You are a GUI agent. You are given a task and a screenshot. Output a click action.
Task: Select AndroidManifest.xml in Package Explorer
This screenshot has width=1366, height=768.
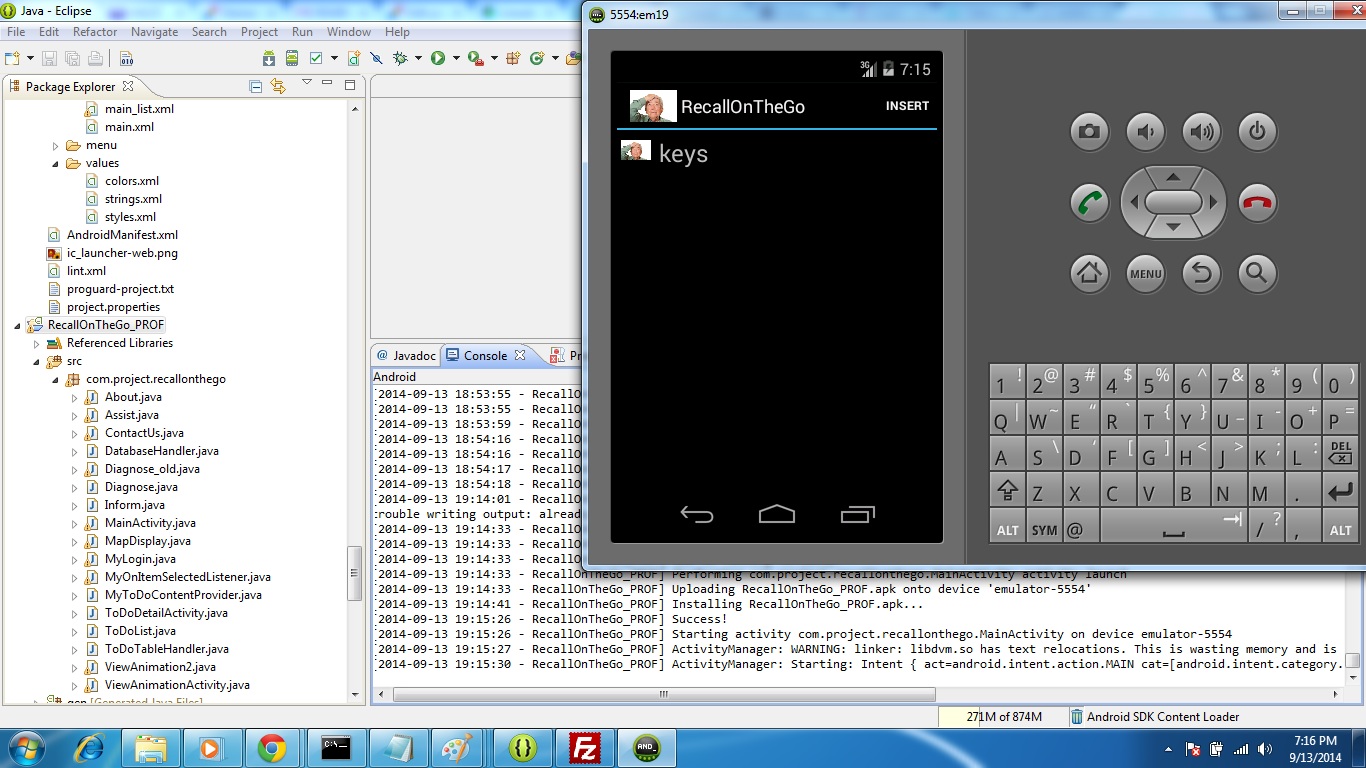coord(122,235)
